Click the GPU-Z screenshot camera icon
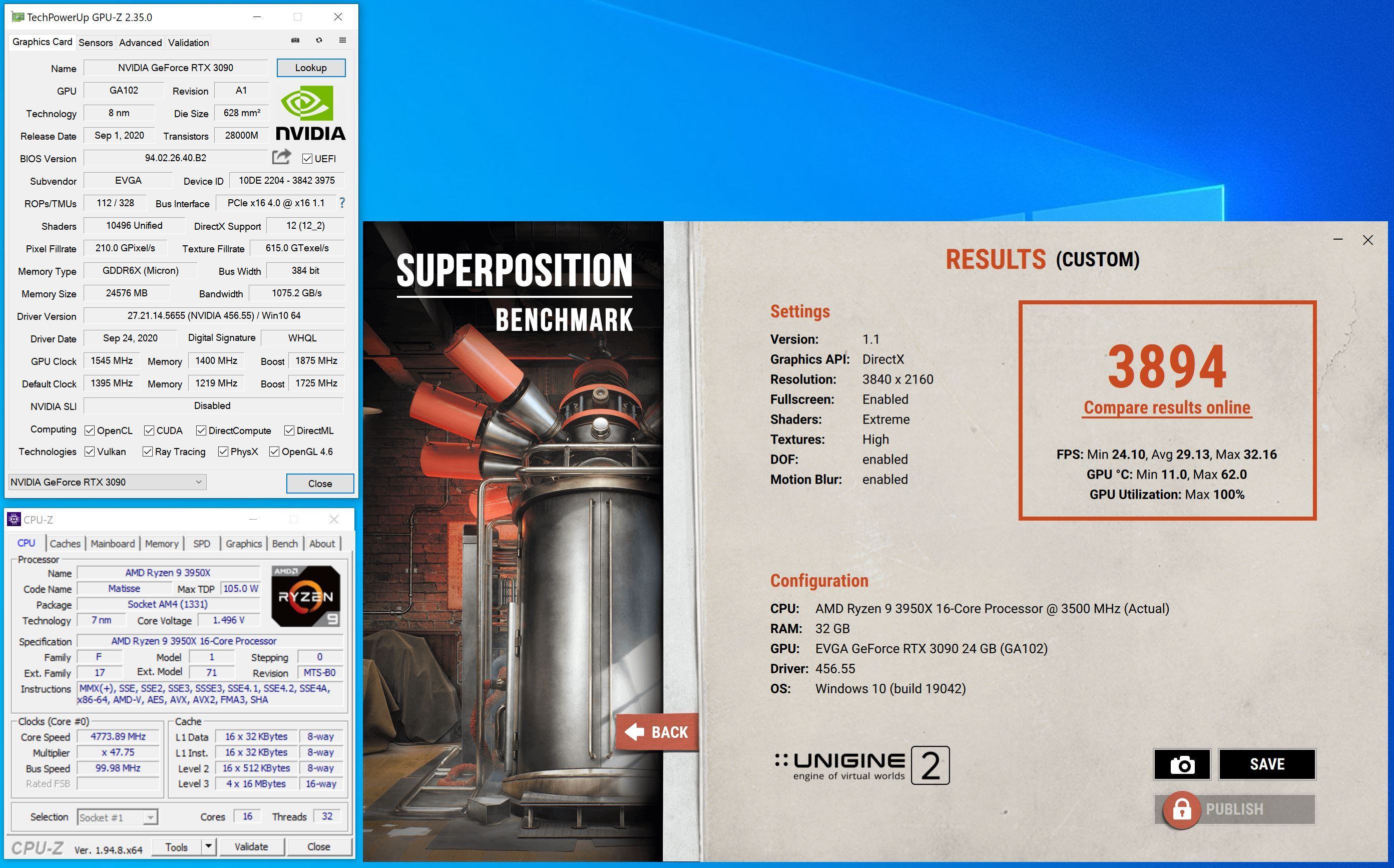Viewport: 1394px width, 868px height. pos(295,40)
